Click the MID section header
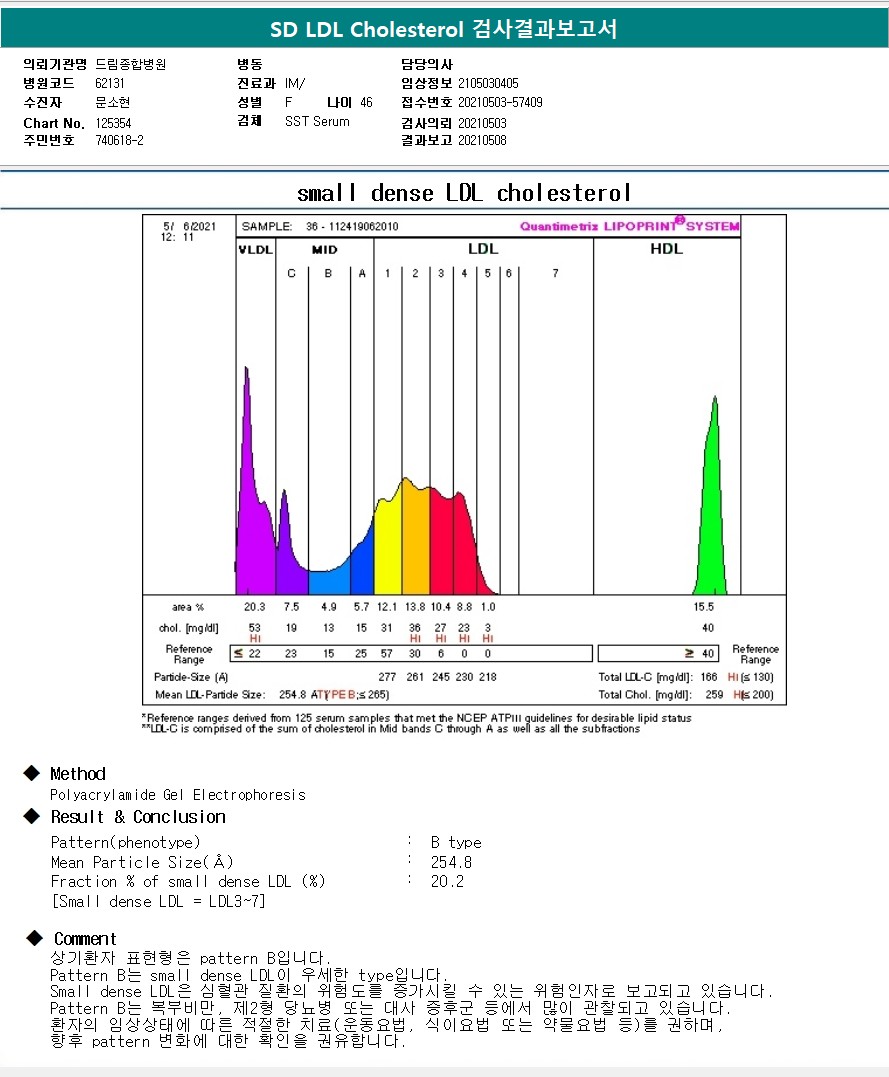Viewport: 889px width, 1077px height. (x=324, y=249)
